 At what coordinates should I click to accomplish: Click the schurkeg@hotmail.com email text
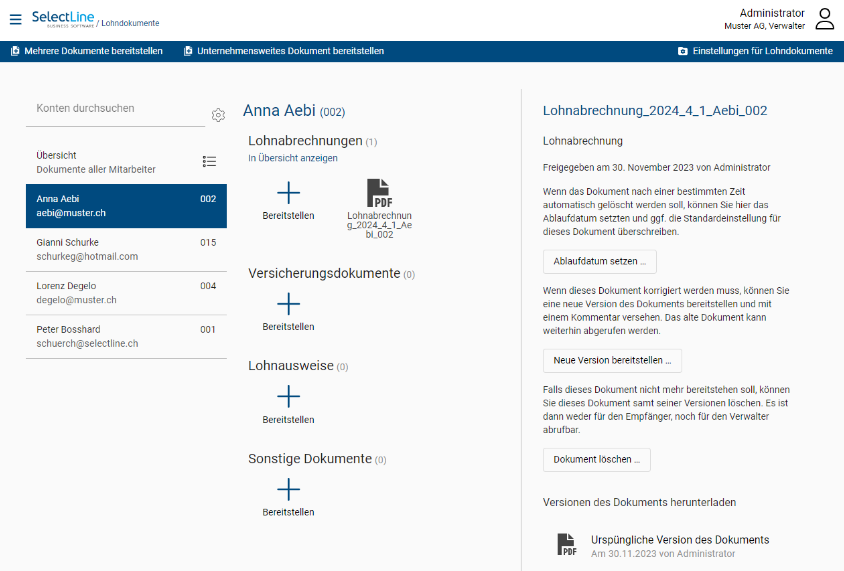click(87, 257)
